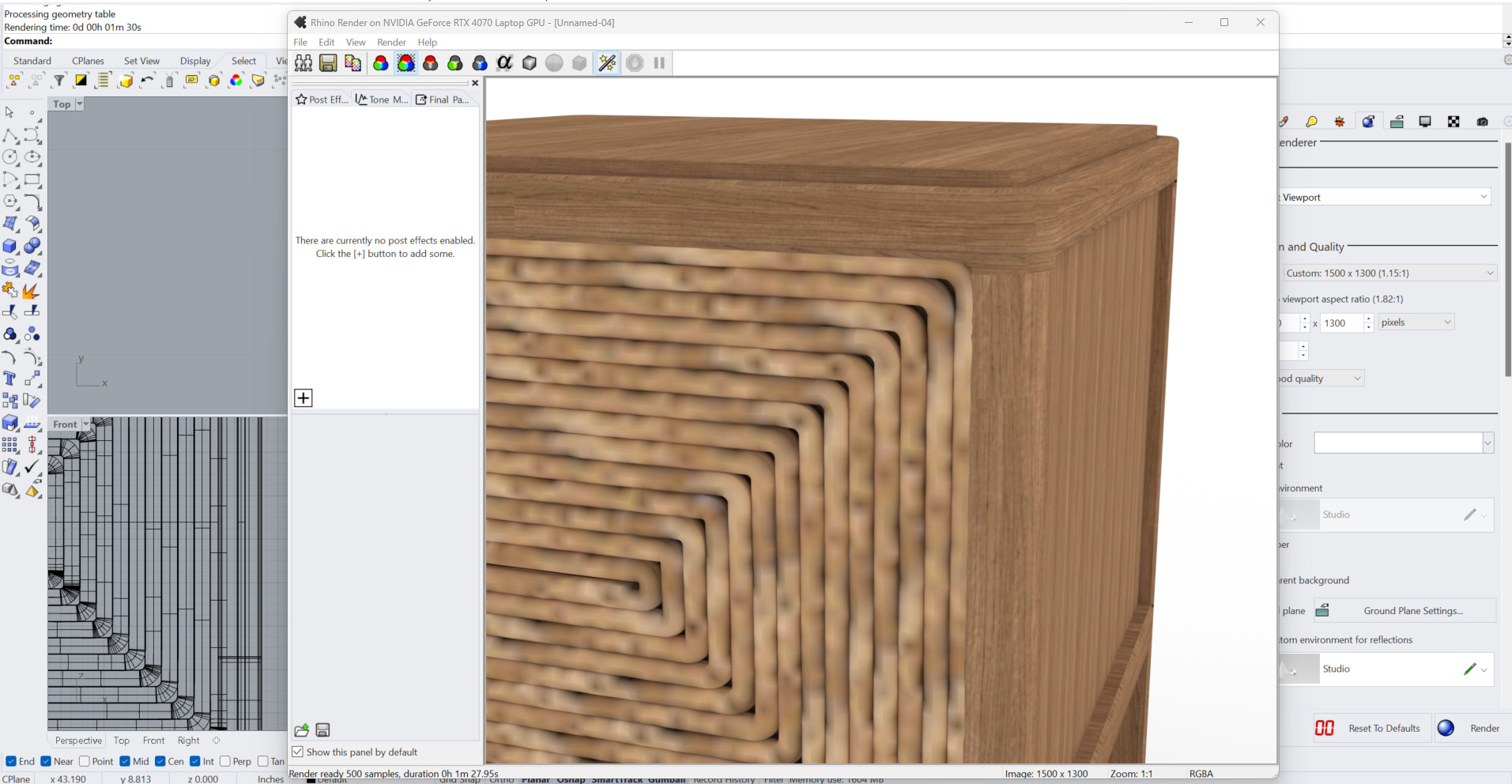The width and height of the screenshot is (1512, 784).
Task: Switch to the CPlanes toolbar tab
Action: [x=88, y=61]
